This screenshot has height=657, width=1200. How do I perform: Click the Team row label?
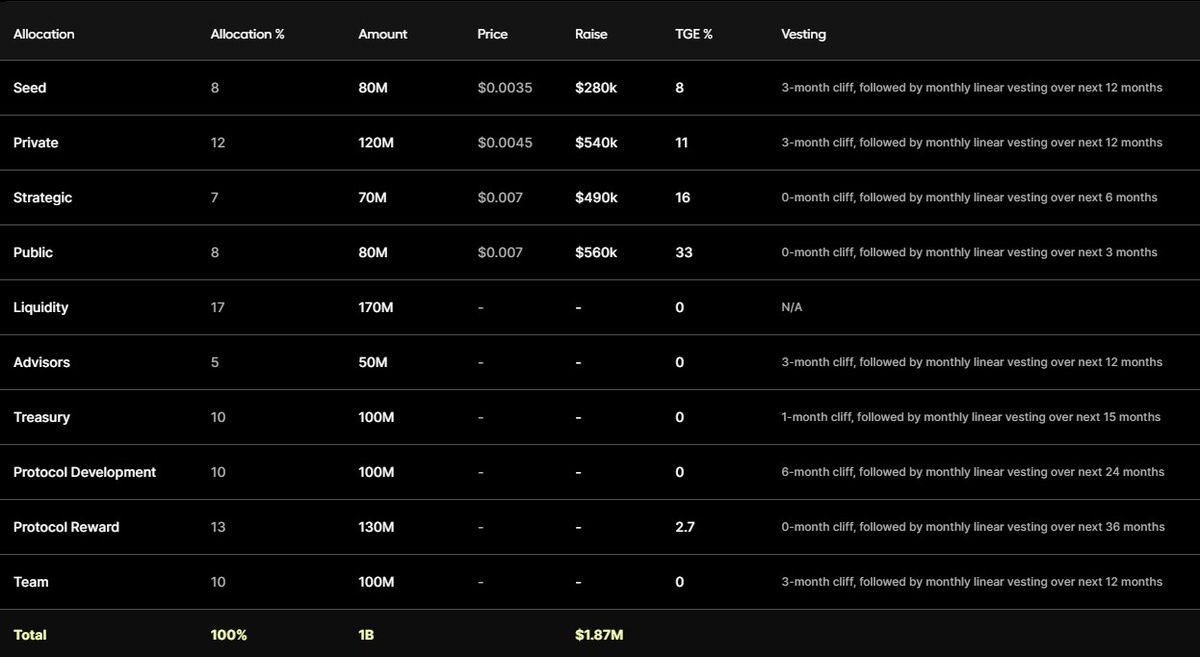(x=31, y=582)
